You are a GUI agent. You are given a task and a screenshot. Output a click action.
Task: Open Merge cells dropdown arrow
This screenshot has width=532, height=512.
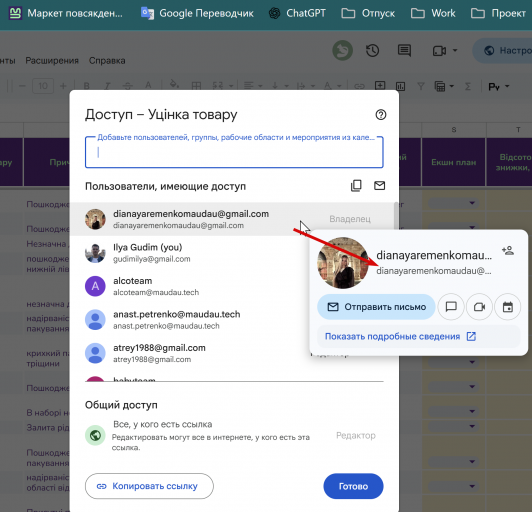coord(231,86)
